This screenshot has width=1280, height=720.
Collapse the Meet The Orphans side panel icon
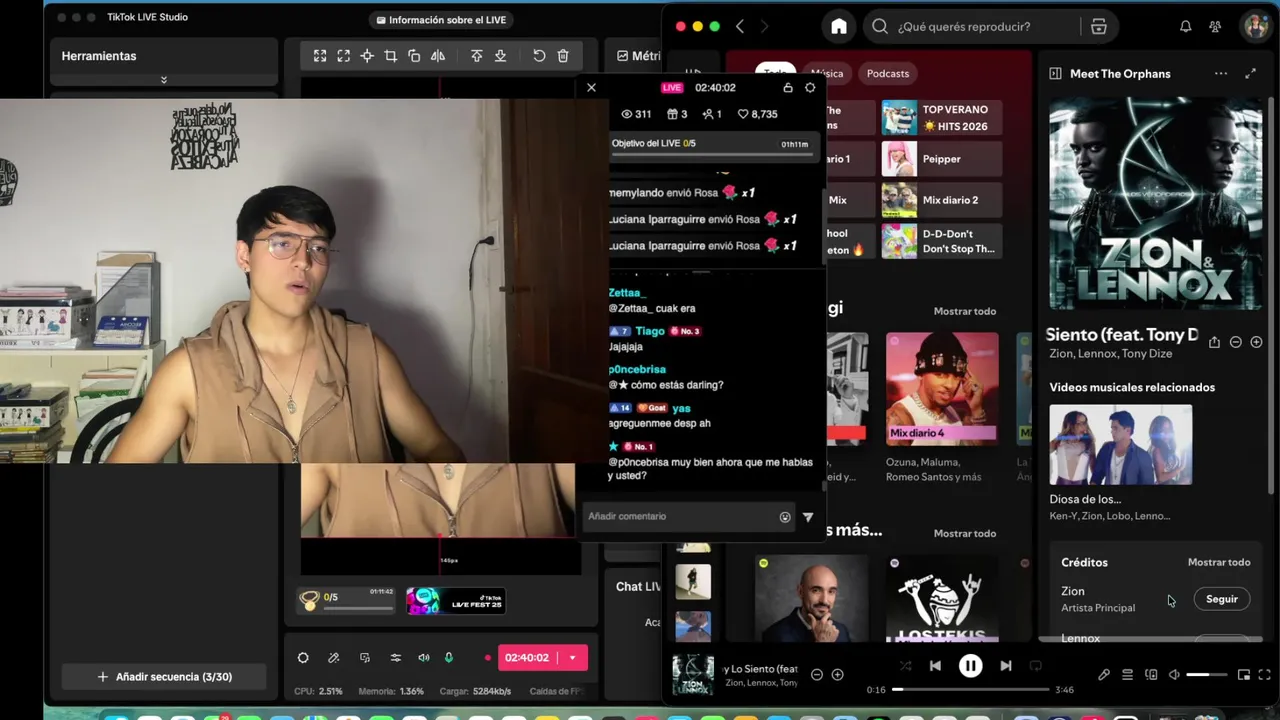(x=1055, y=74)
